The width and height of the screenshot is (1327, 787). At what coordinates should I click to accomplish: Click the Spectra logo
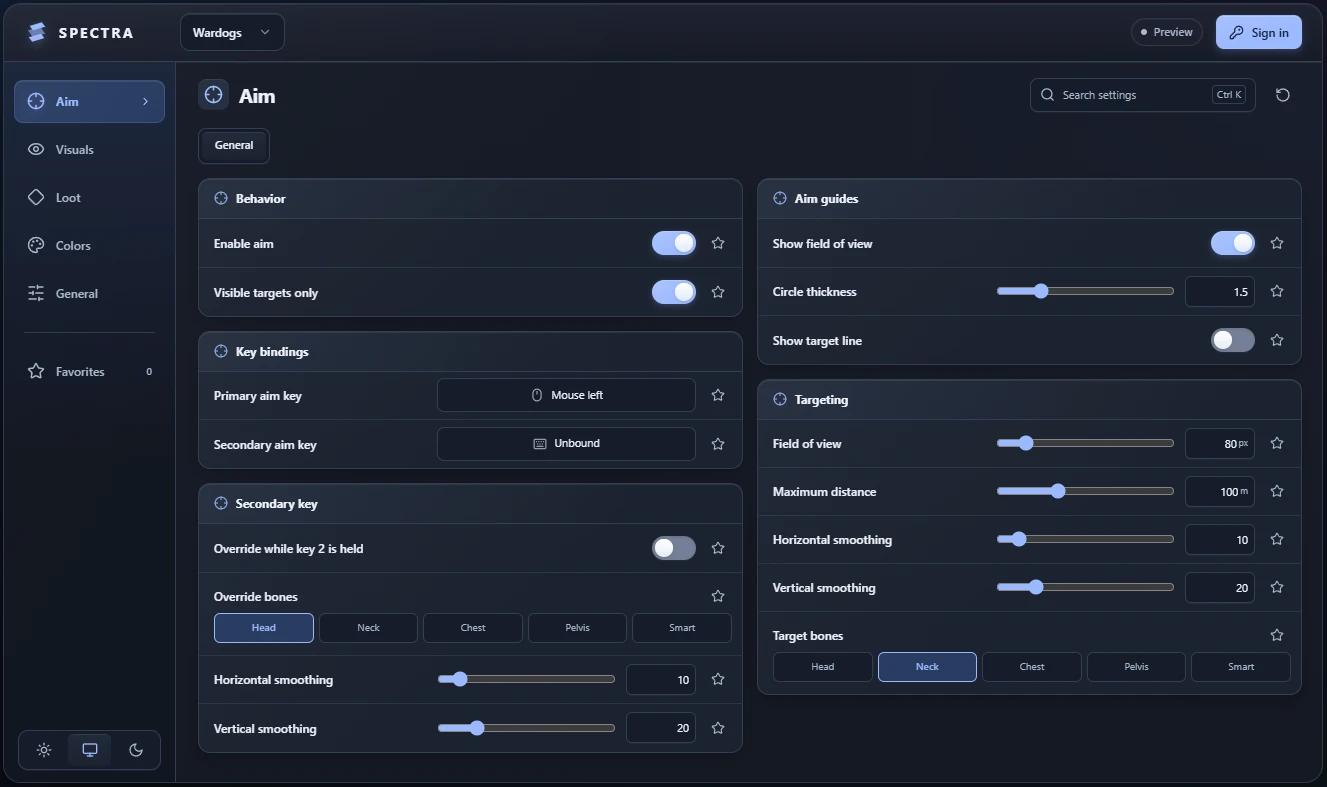tap(80, 32)
